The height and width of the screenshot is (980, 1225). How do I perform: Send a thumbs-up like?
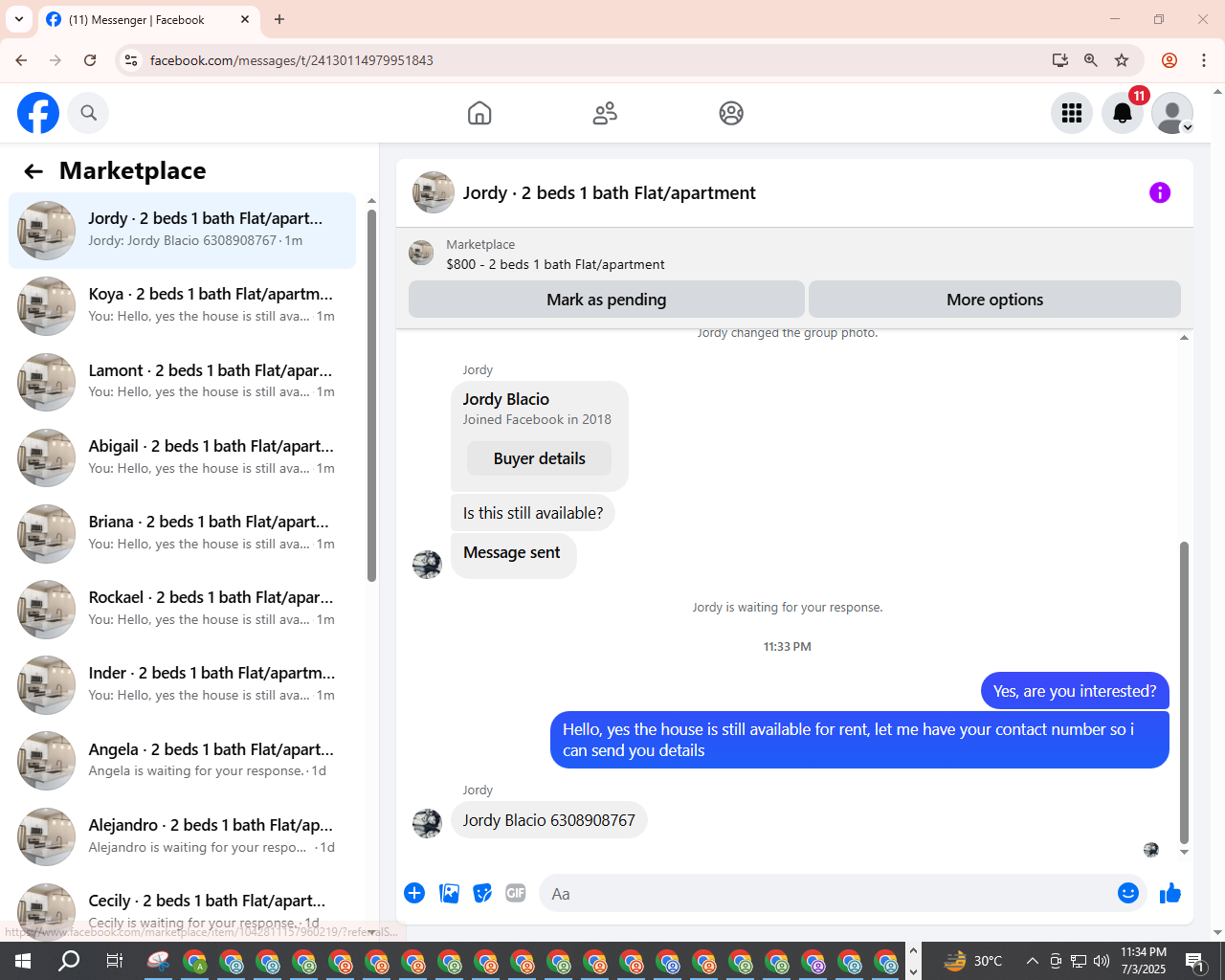tap(1170, 893)
